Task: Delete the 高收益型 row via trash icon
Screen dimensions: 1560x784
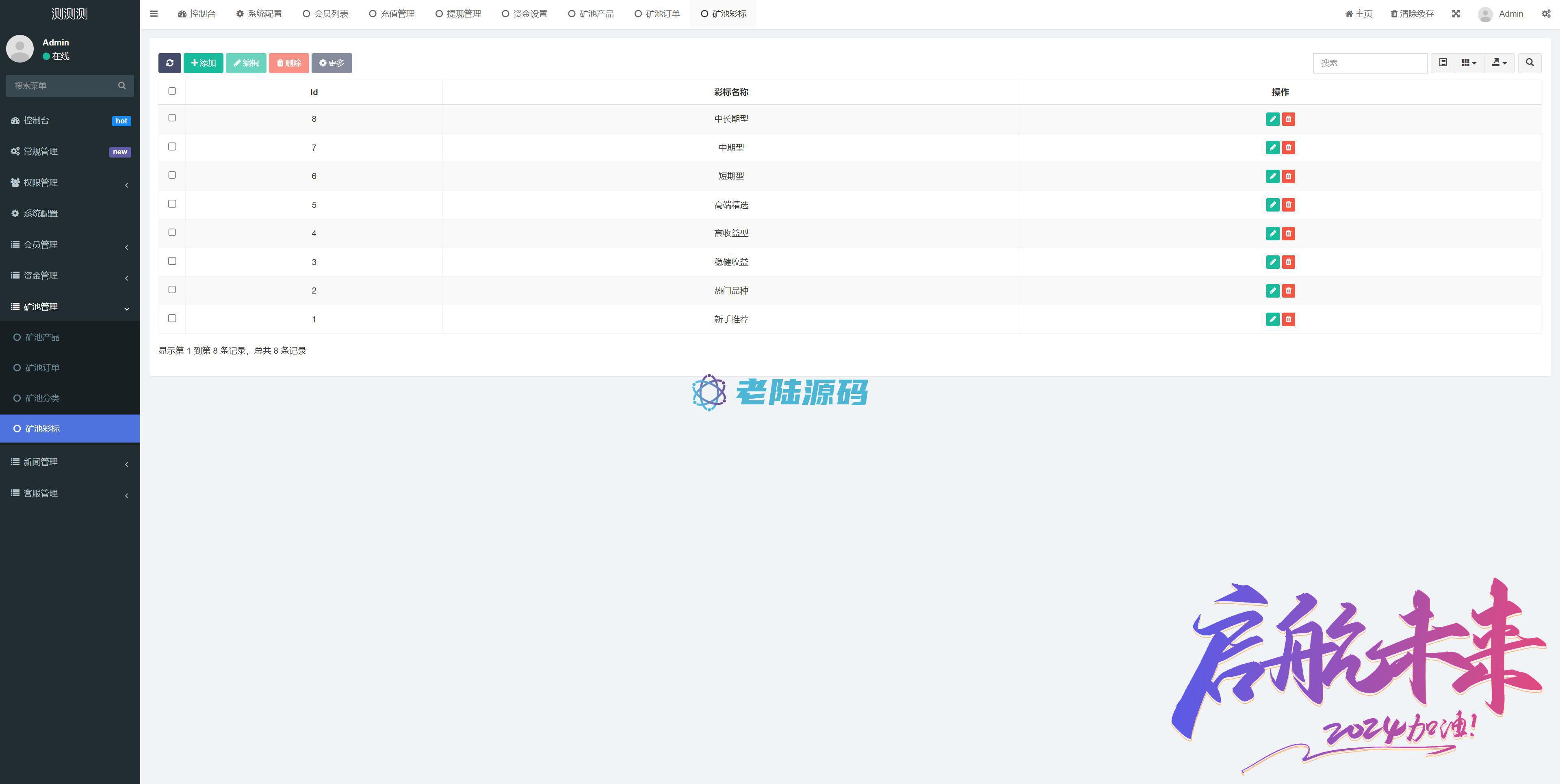Action: point(1288,234)
